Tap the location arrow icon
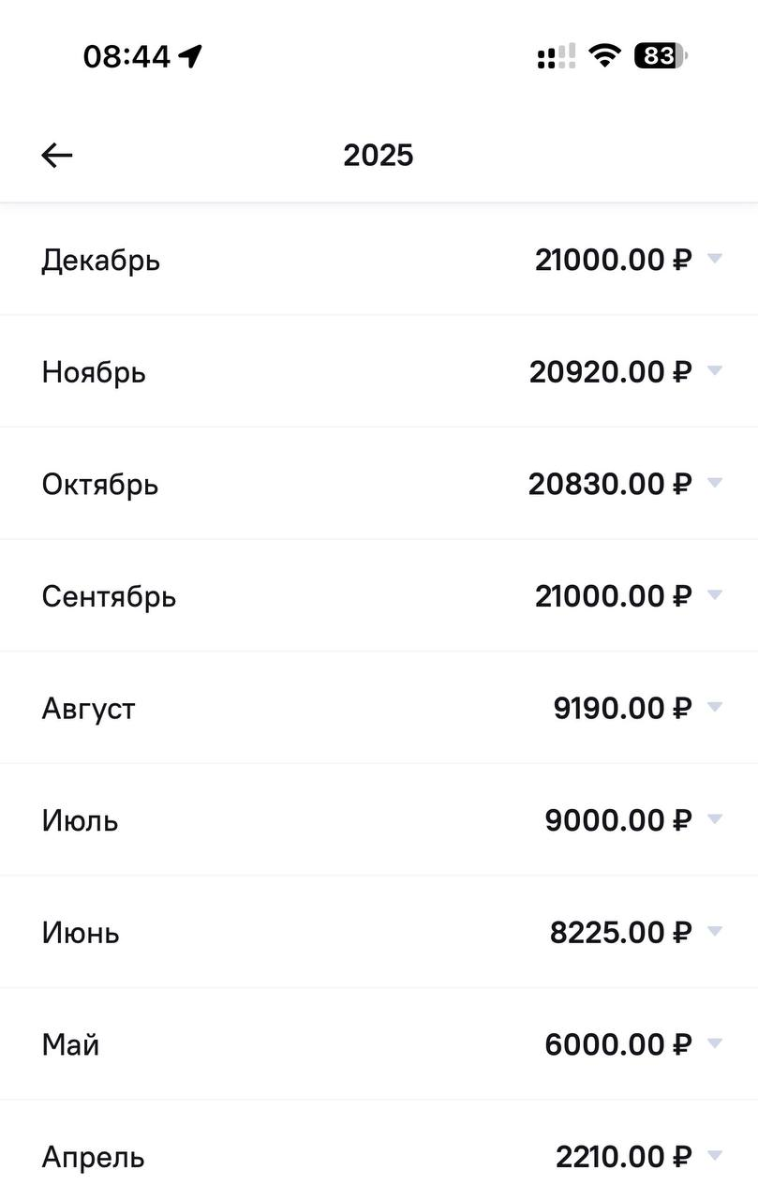Image resolution: width=758 pixels, height=1200 pixels. 190,57
